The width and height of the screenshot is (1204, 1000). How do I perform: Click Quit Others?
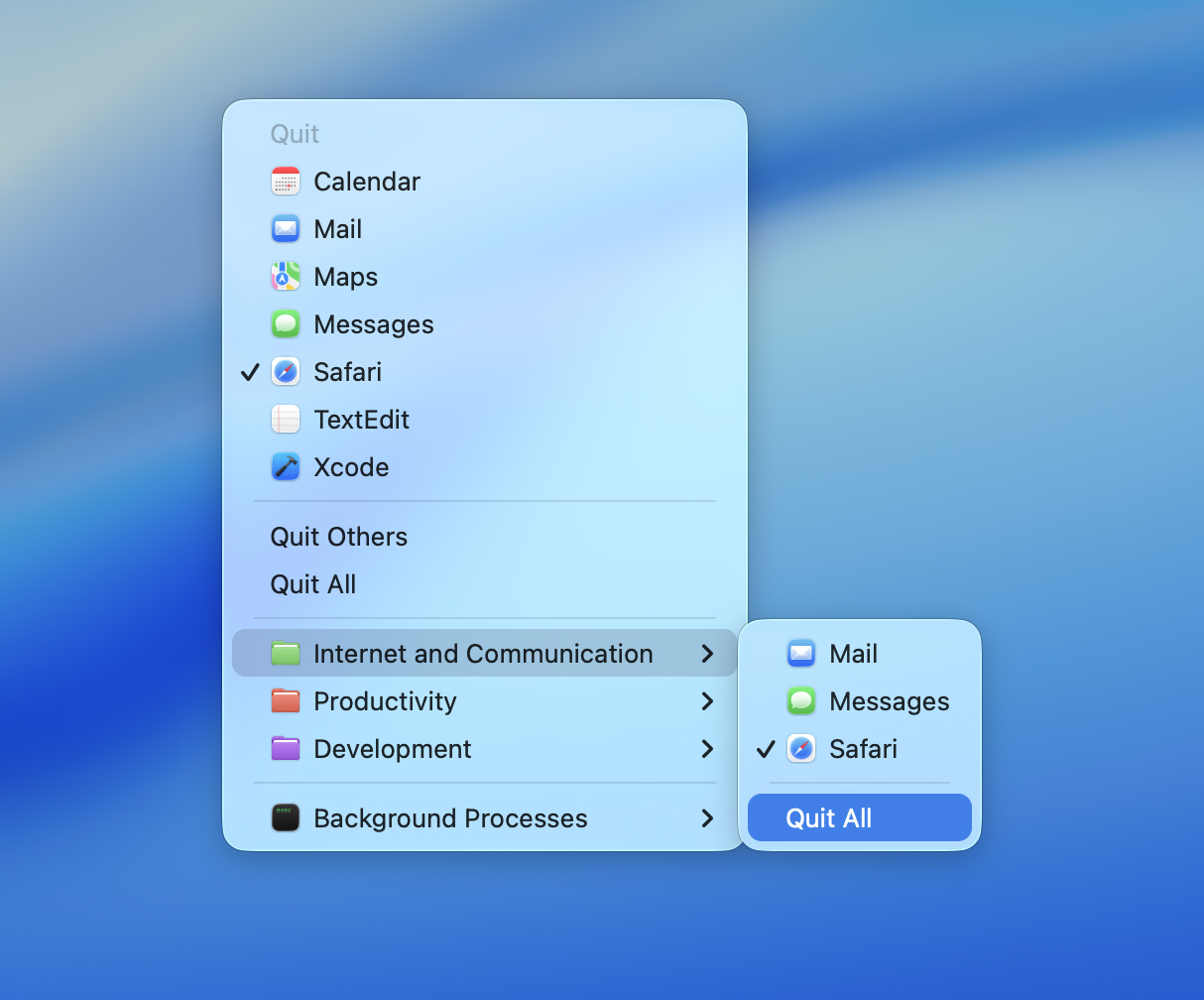pyautogui.click(x=339, y=537)
